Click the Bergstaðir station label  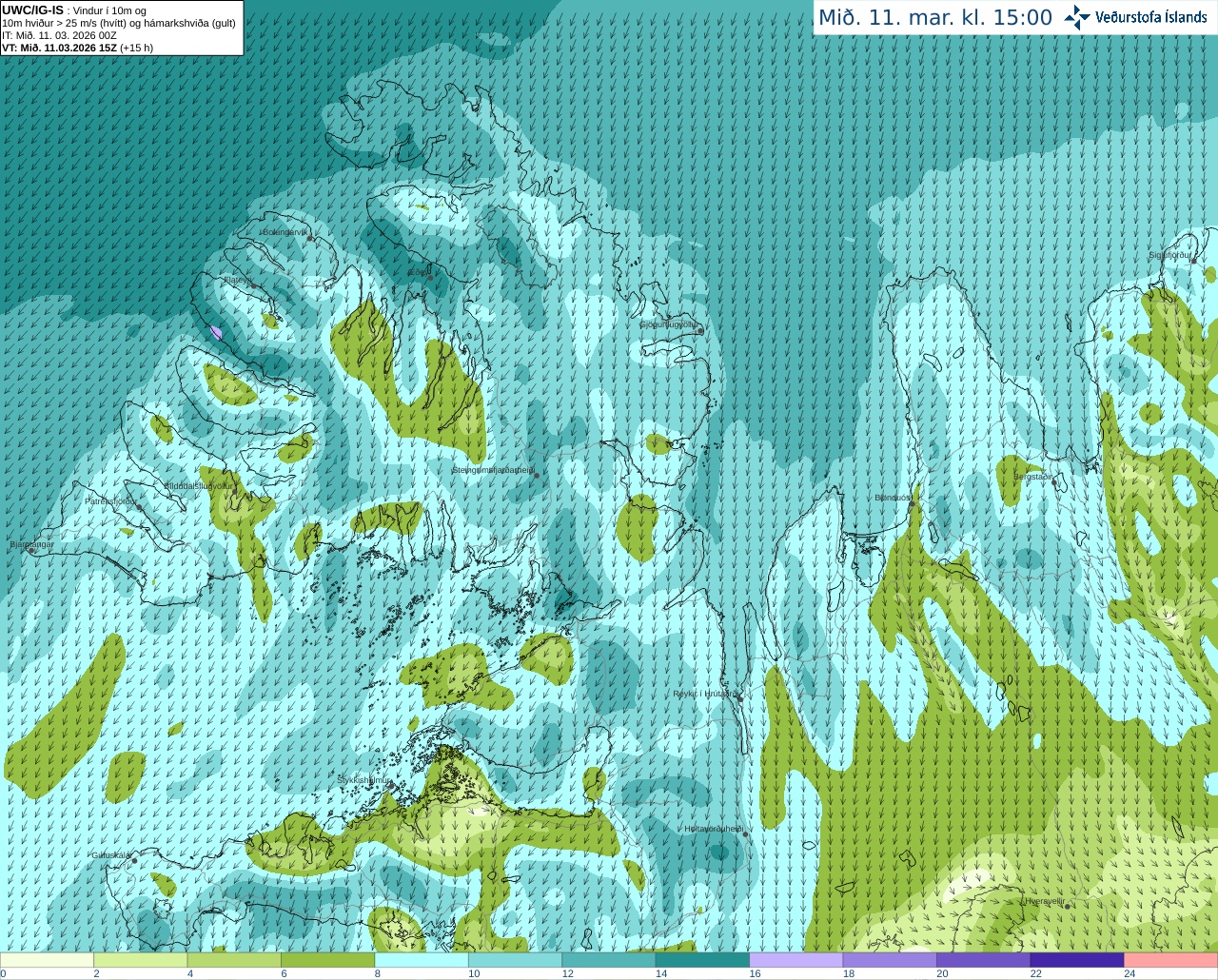[1034, 477]
